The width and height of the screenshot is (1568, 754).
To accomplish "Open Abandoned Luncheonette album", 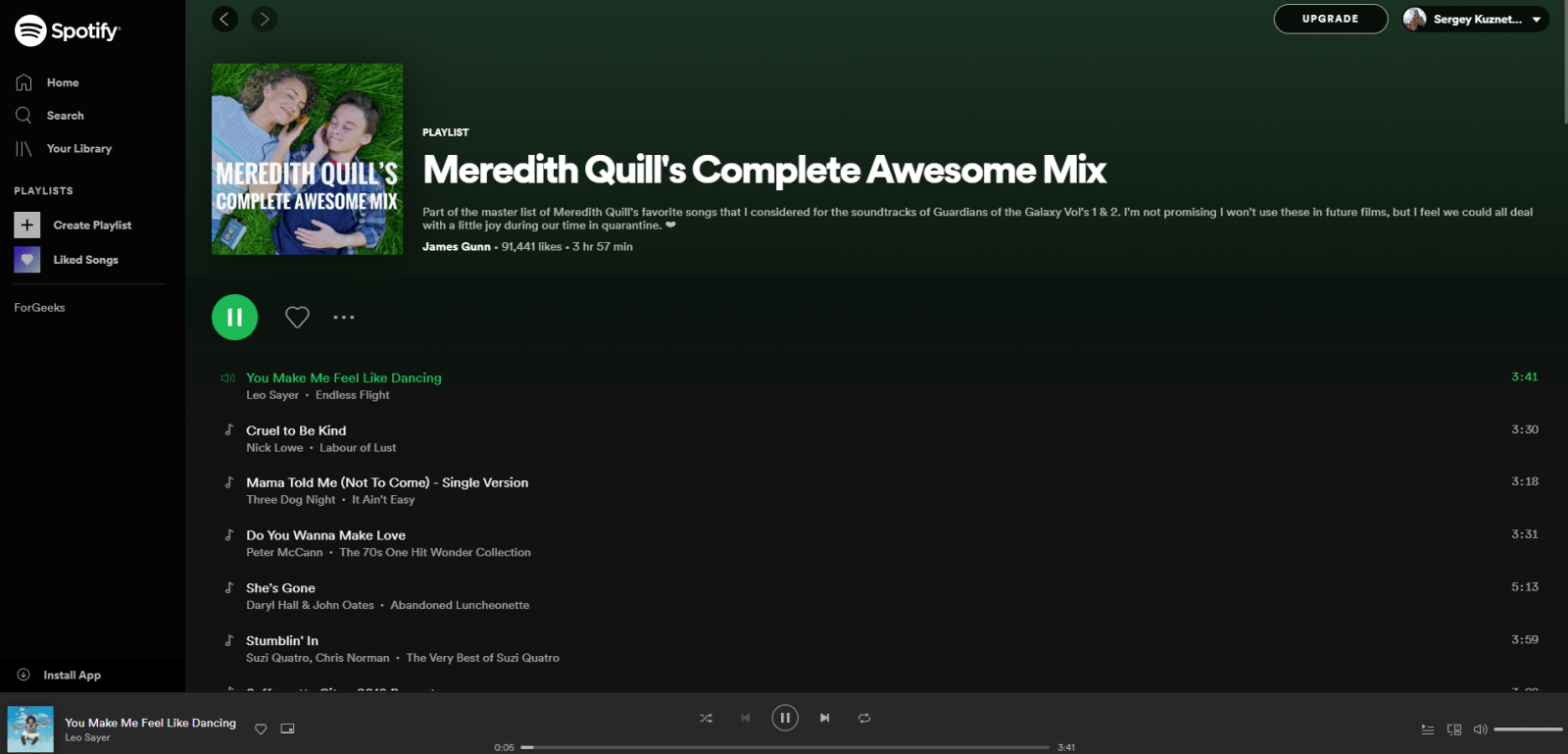I will 460,606.
